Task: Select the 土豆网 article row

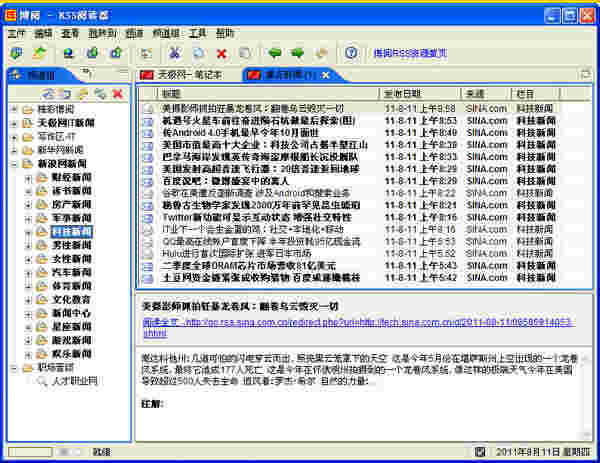Action: pyautogui.click(x=364, y=278)
